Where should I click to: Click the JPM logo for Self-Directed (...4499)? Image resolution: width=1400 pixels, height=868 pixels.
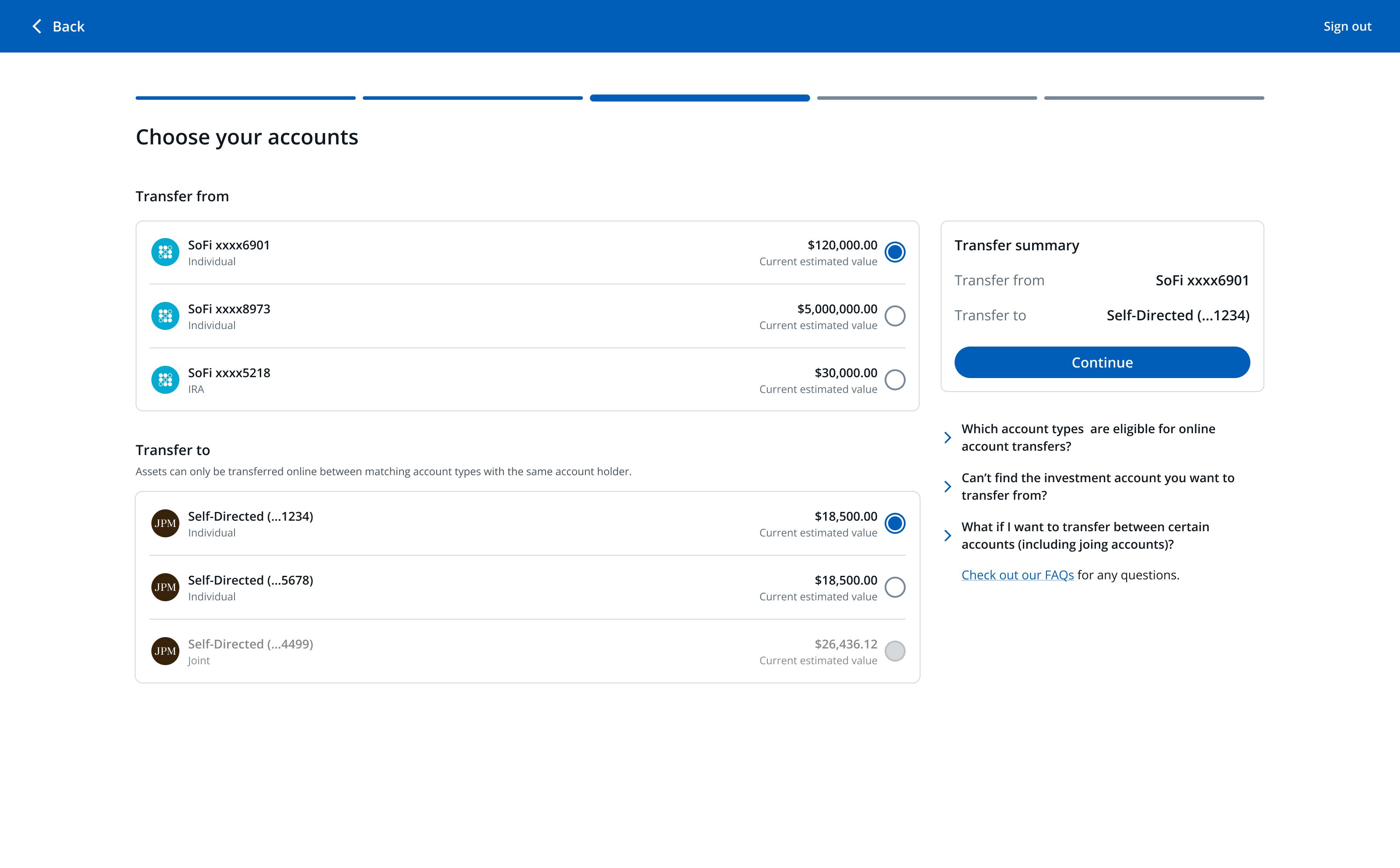pos(165,651)
